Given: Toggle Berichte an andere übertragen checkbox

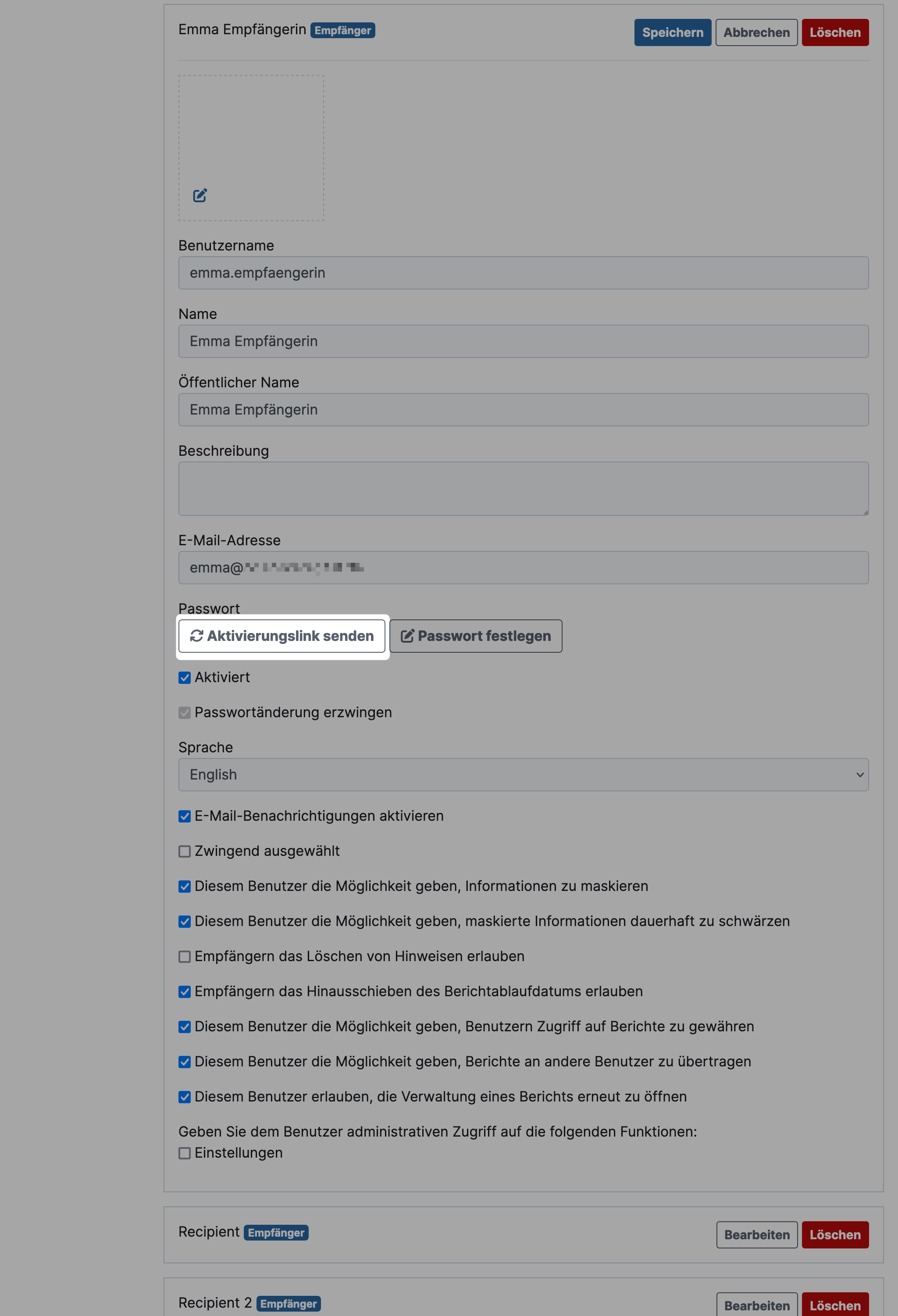Looking at the screenshot, I should pyautogui.click(x=185, y=1062).
